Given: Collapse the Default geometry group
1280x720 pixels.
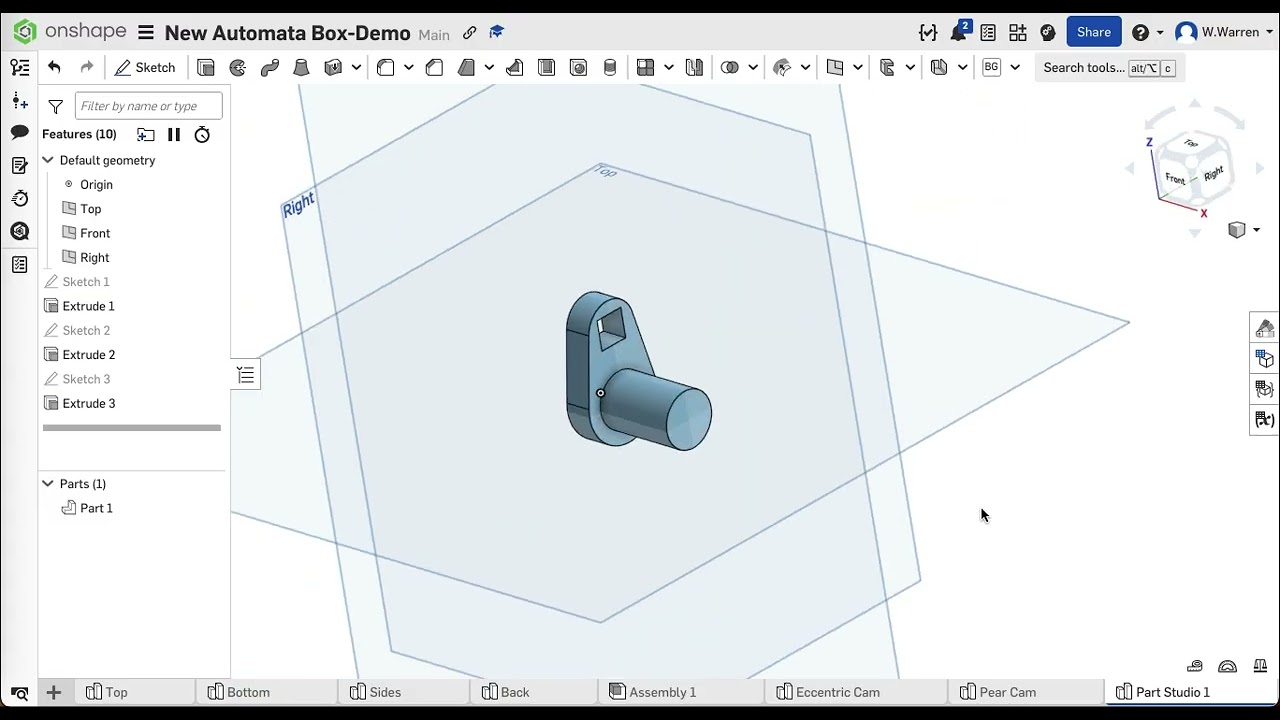Looking at the screenshot, I should pos(47,160).
